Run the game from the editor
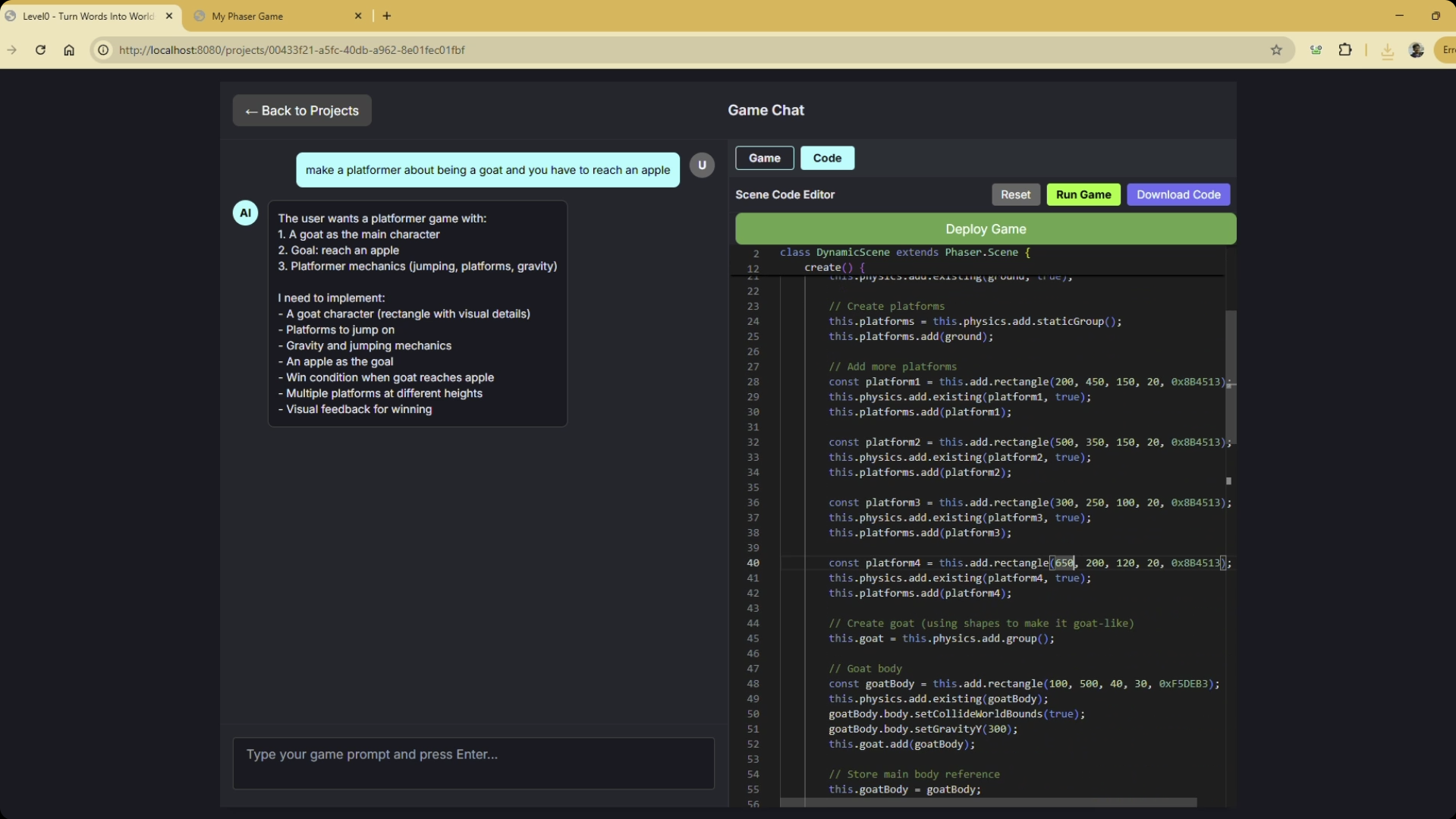The width and height of the screenshot is (1456, 819). coord(1083,194)
